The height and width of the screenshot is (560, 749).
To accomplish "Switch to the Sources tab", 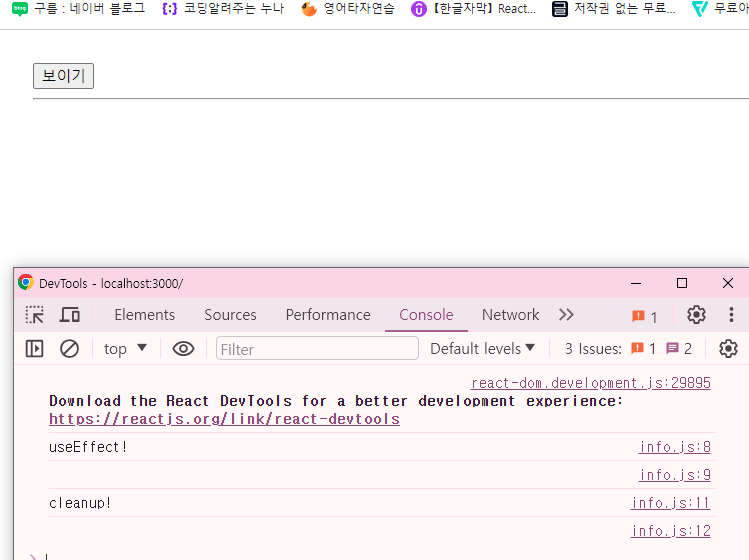I will pyautogui.click(x=230, y=315).
